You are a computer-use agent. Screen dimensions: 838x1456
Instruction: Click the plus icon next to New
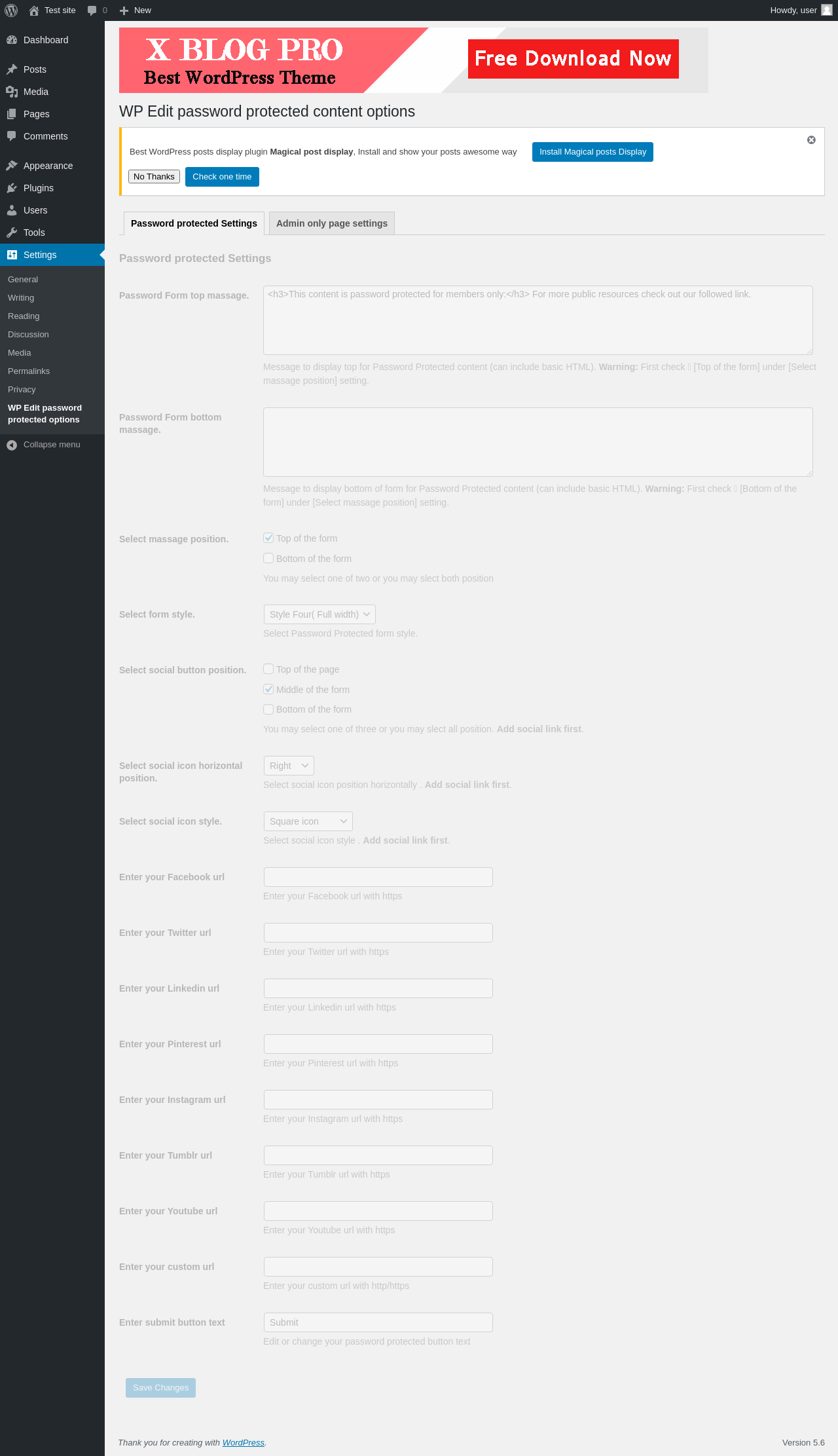pyautogui.click(x=124, y=10)
